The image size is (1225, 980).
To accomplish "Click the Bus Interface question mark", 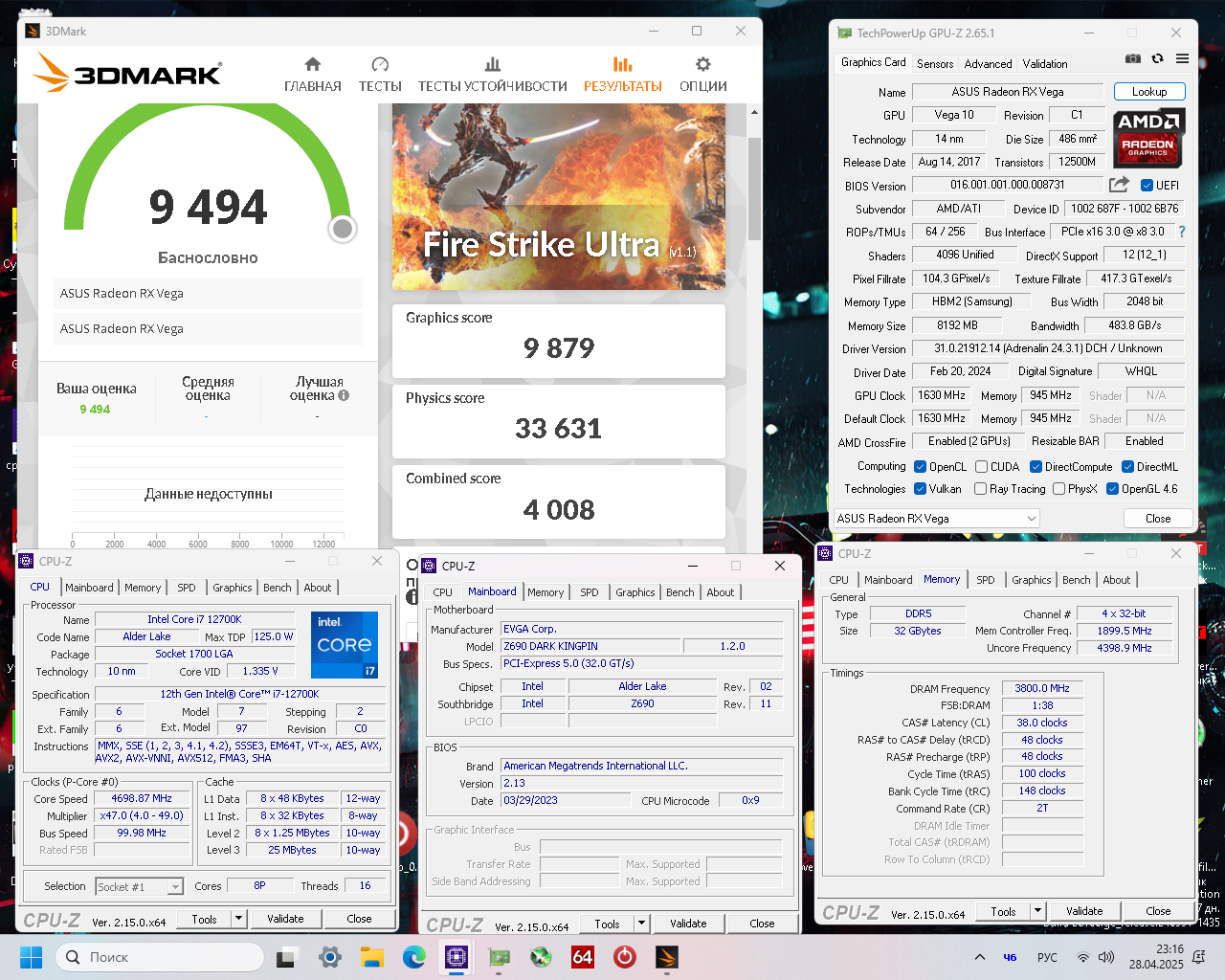I will (x=1182, y=232).
